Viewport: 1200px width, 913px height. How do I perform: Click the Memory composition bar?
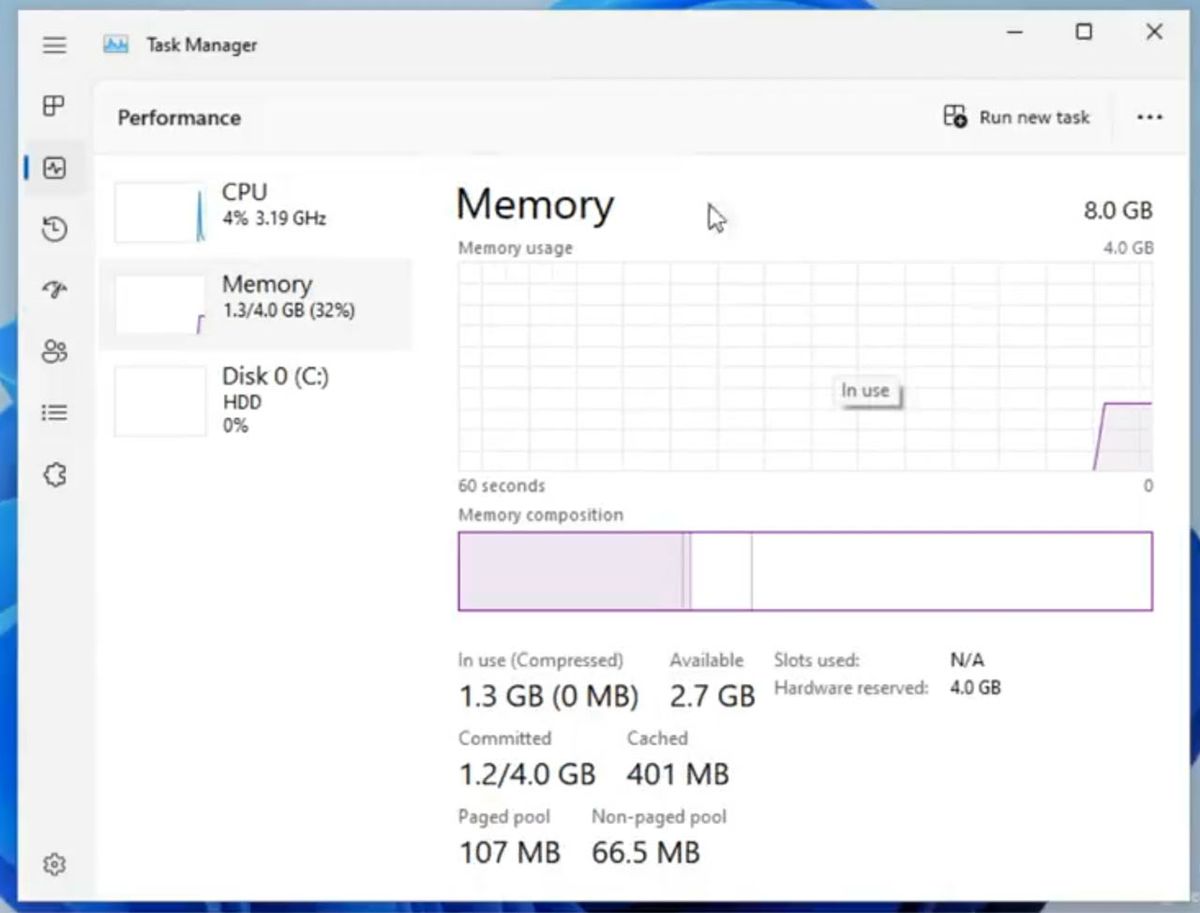pos(805,571)
